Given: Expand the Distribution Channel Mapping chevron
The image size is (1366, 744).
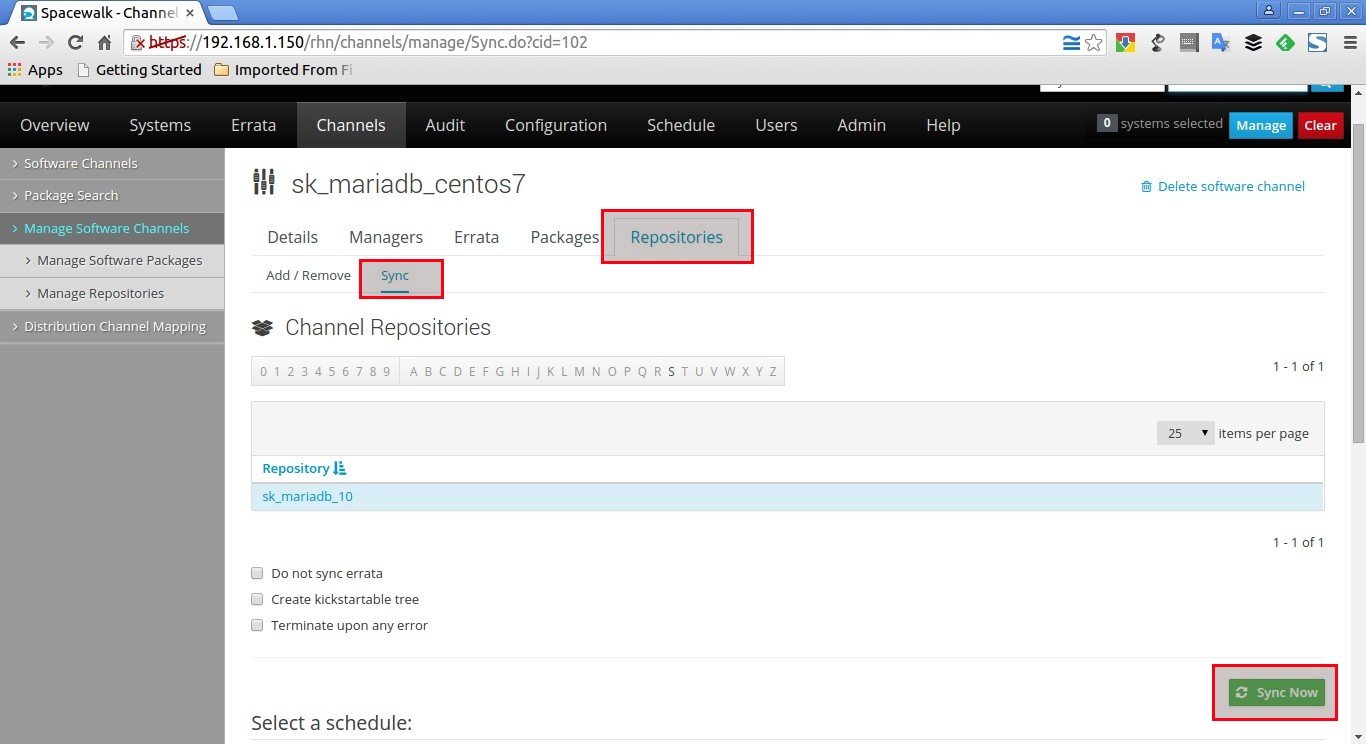Looking at the screenshot, I should [x=14, y=326].
